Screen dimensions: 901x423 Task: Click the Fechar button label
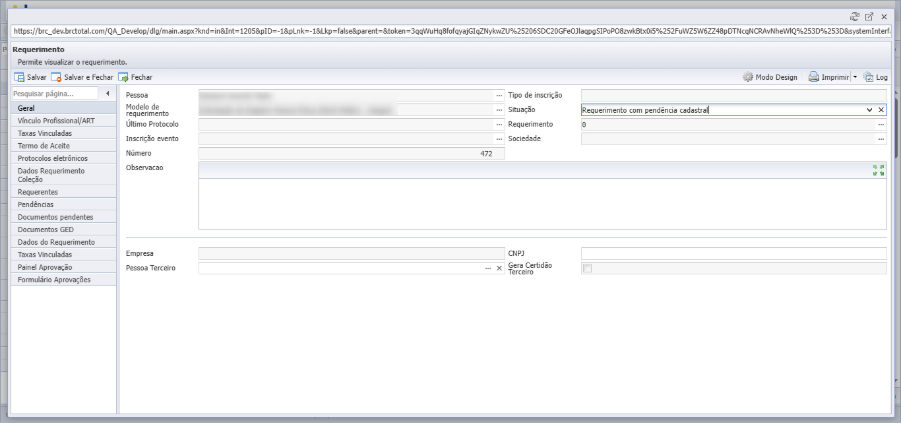(141, 77)
